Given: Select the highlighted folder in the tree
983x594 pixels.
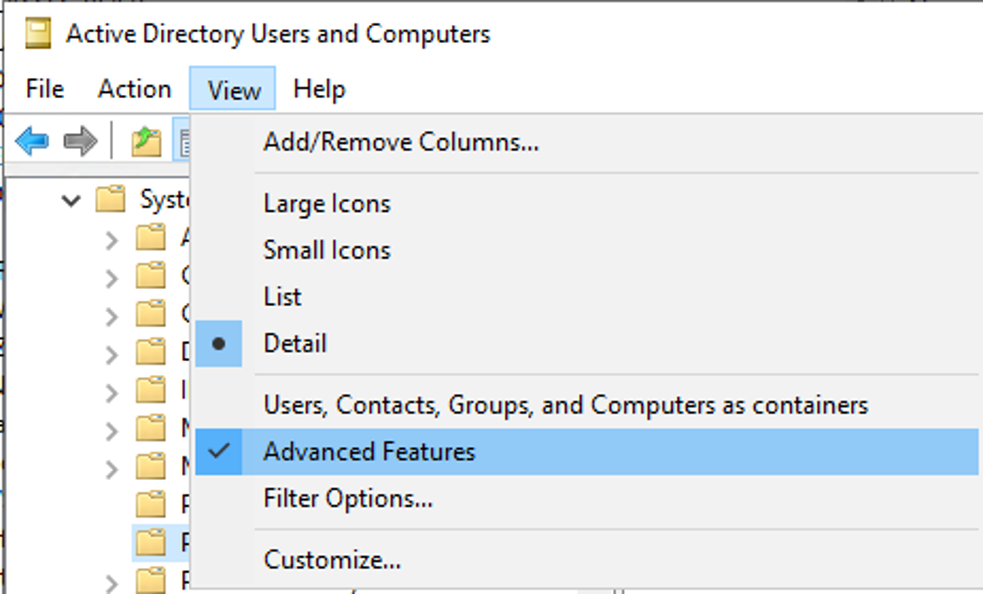Looking at the screenshot, I should pos(160,542).
